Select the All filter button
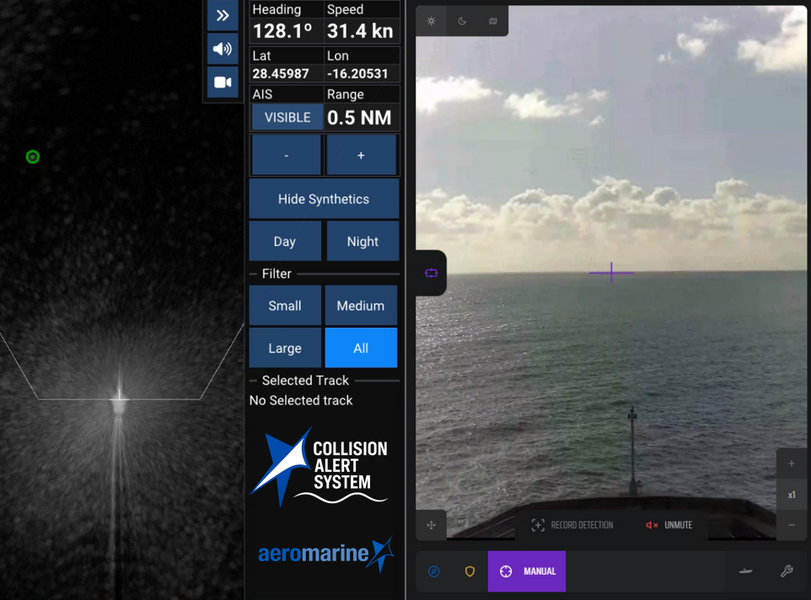 [361, 348]
